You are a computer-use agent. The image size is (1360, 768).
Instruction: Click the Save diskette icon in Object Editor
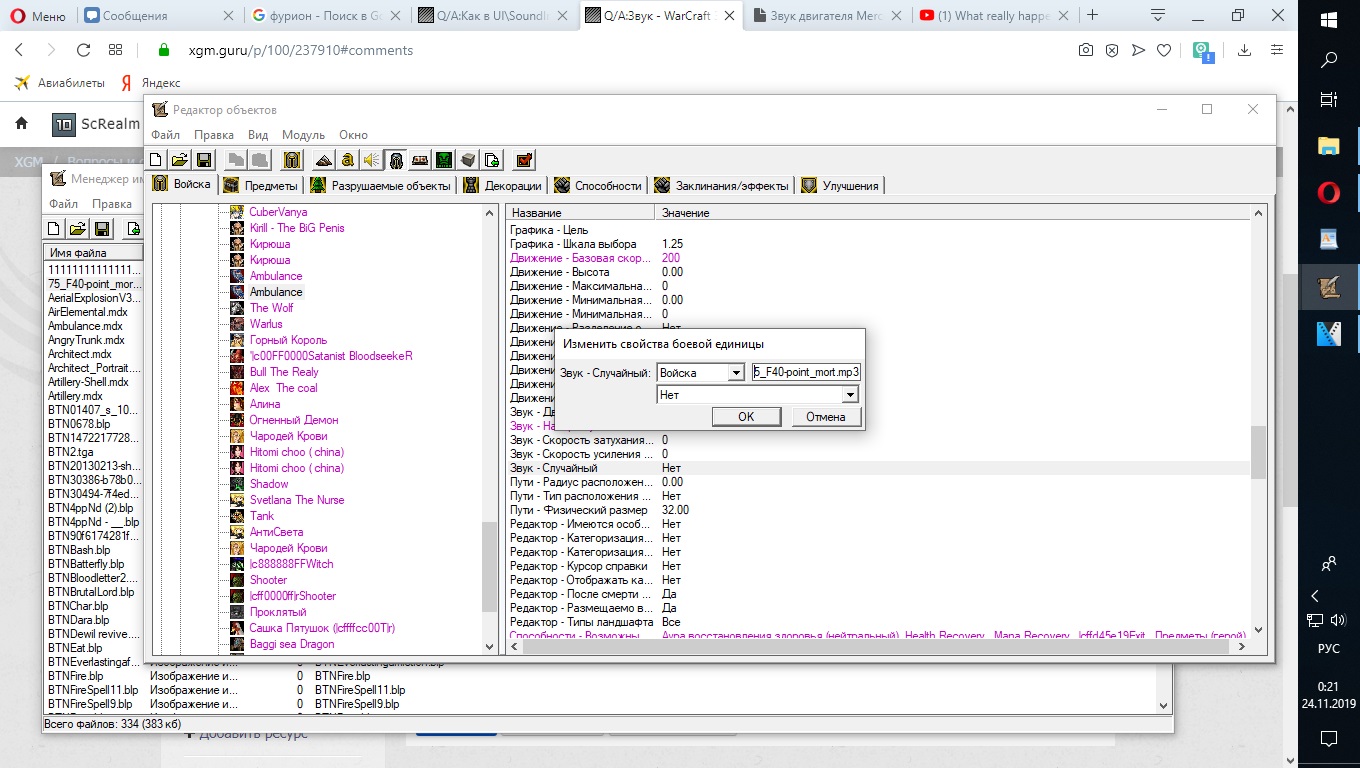[204, 160]
